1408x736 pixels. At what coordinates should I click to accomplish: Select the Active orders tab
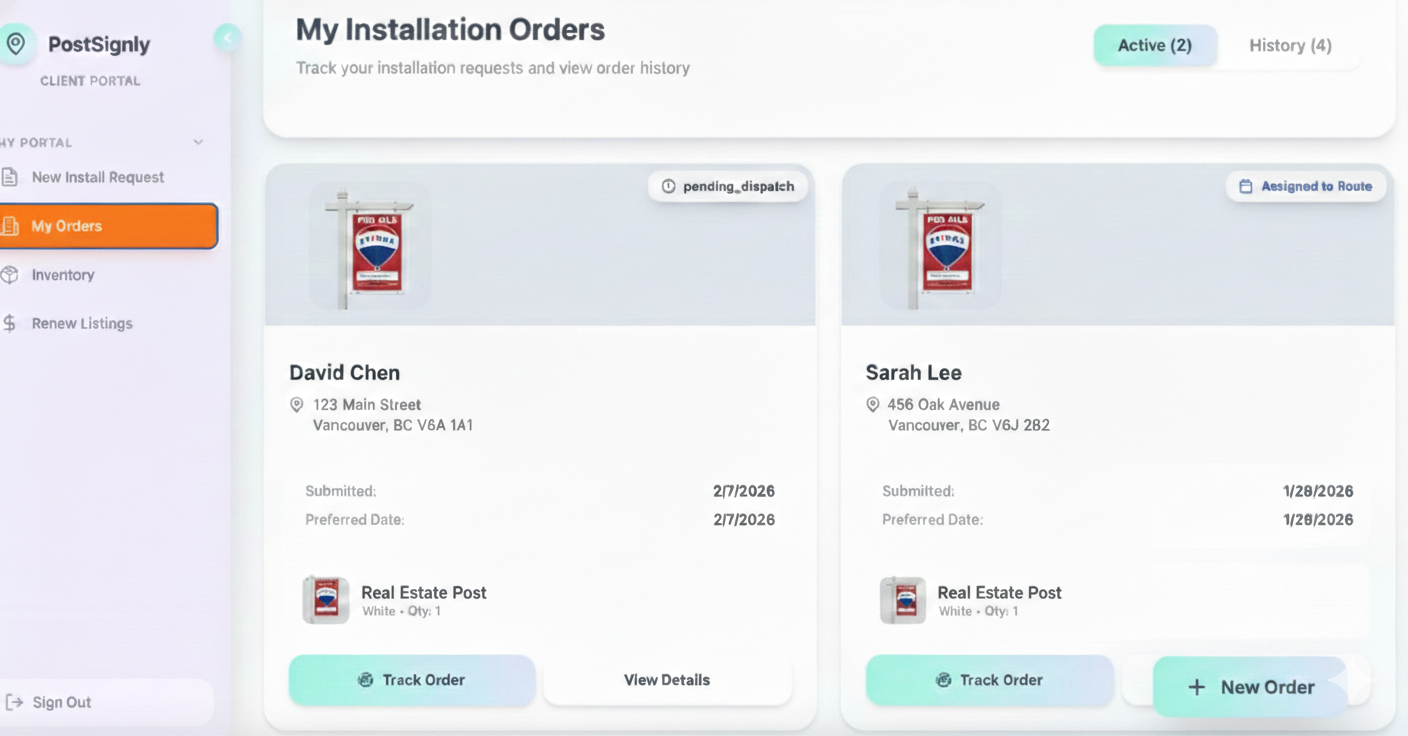[x=1155, y=45]
